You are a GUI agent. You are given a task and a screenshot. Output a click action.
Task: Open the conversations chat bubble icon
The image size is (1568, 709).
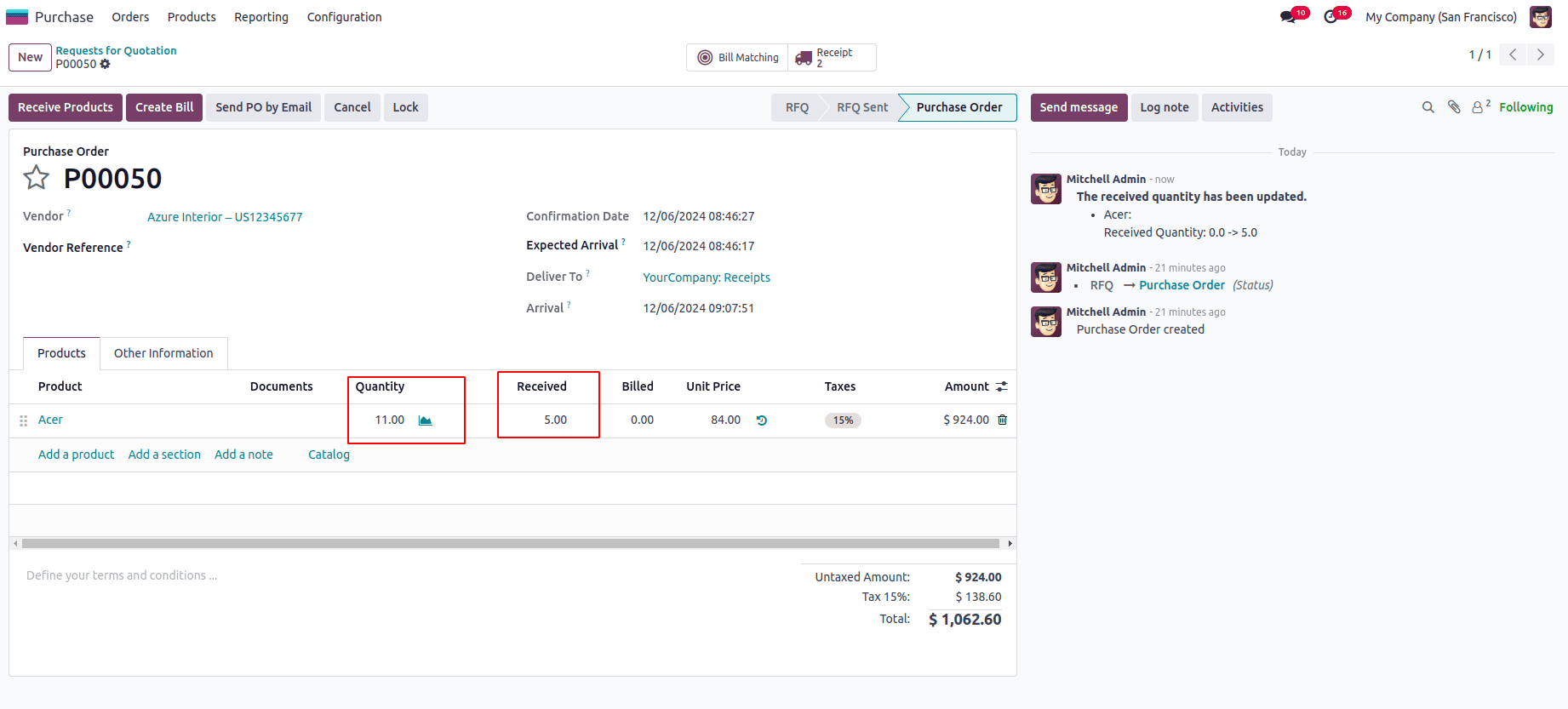1287,17
